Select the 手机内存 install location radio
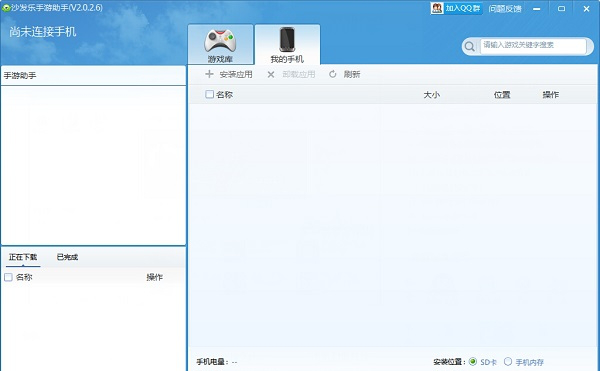The image size is (600, 385). coord(508,361)
